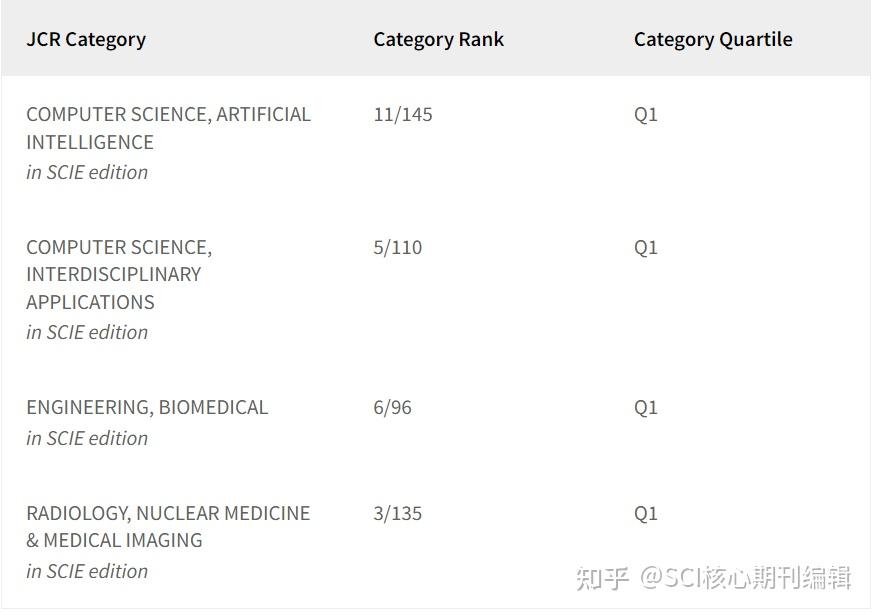Click the JCR Category column header
Image resolution: width=873 pixels, height=612 pixels.
86,40
